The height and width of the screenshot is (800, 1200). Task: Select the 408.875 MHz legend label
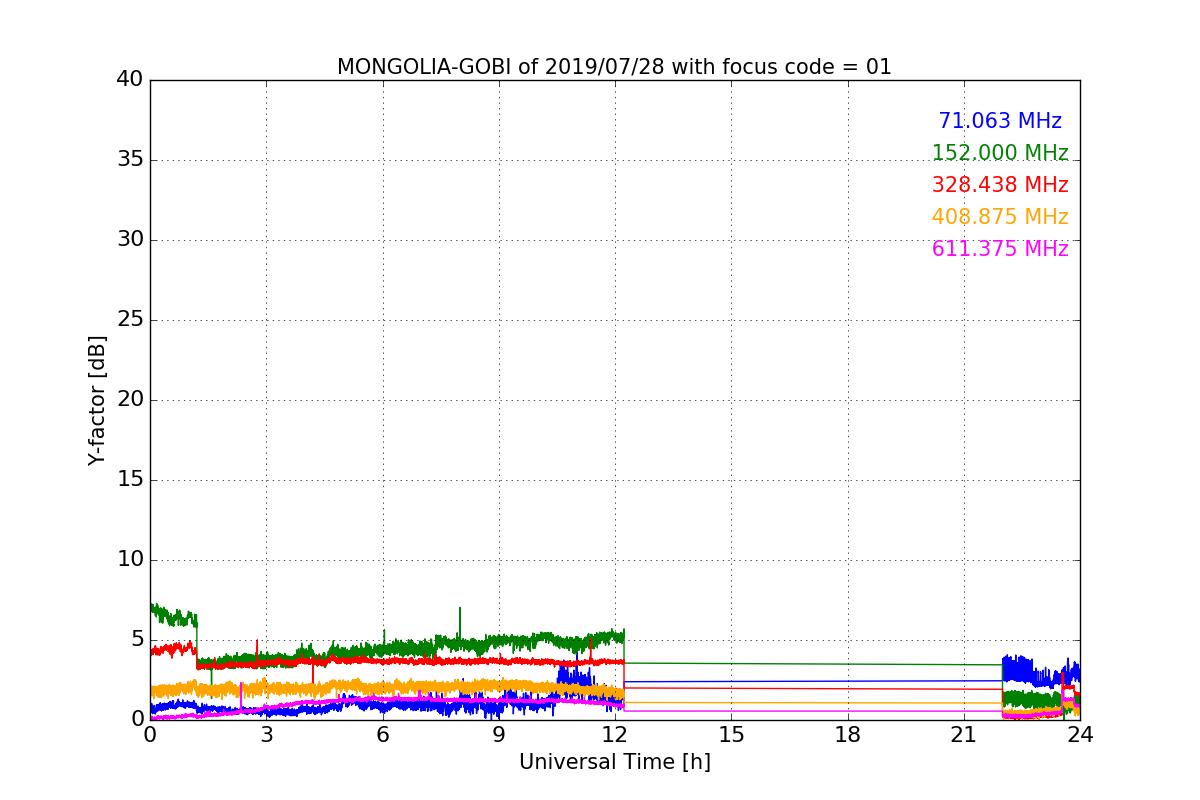click(1000, 217)
